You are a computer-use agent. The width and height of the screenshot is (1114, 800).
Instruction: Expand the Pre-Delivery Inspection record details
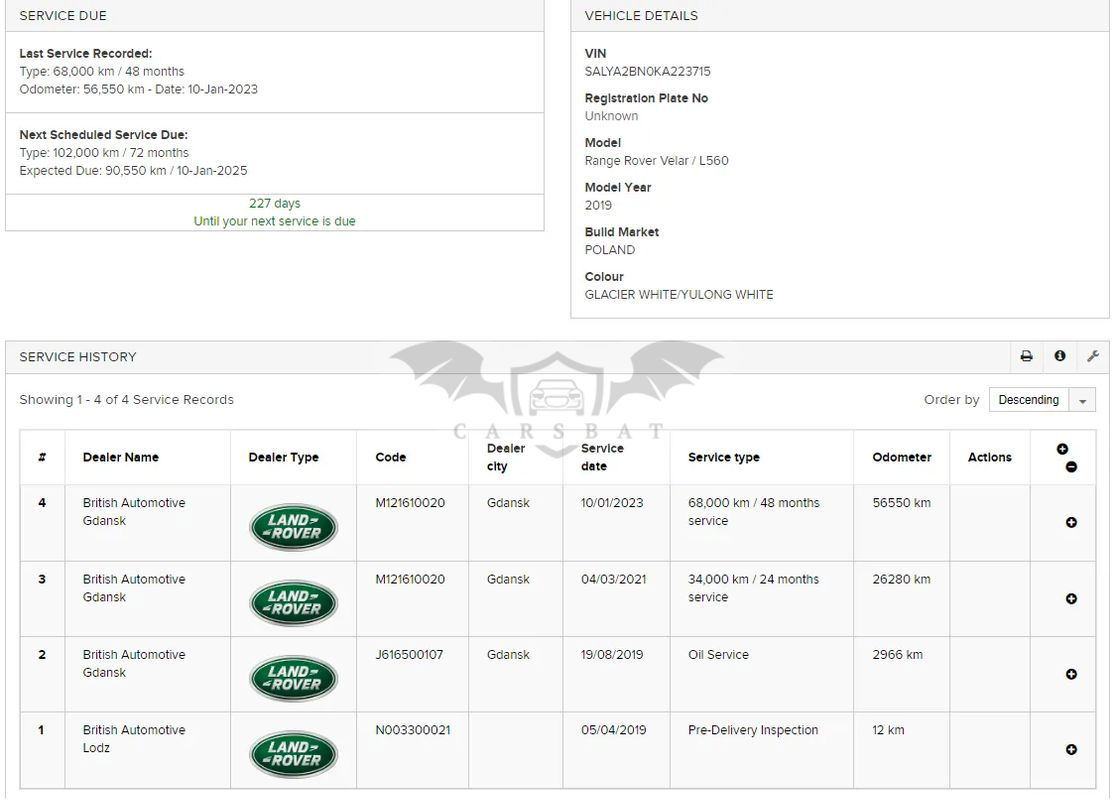pyautogui.click(x=1071, y=750)
